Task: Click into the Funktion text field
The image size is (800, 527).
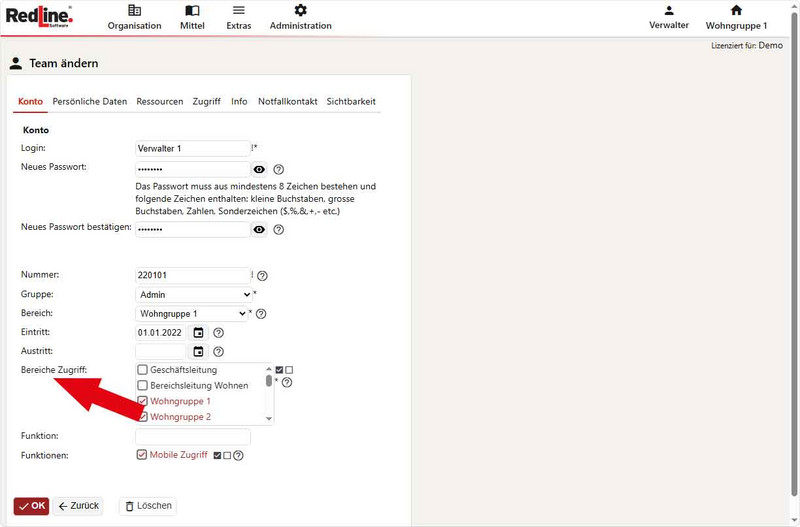Action: tap(192, 436)
